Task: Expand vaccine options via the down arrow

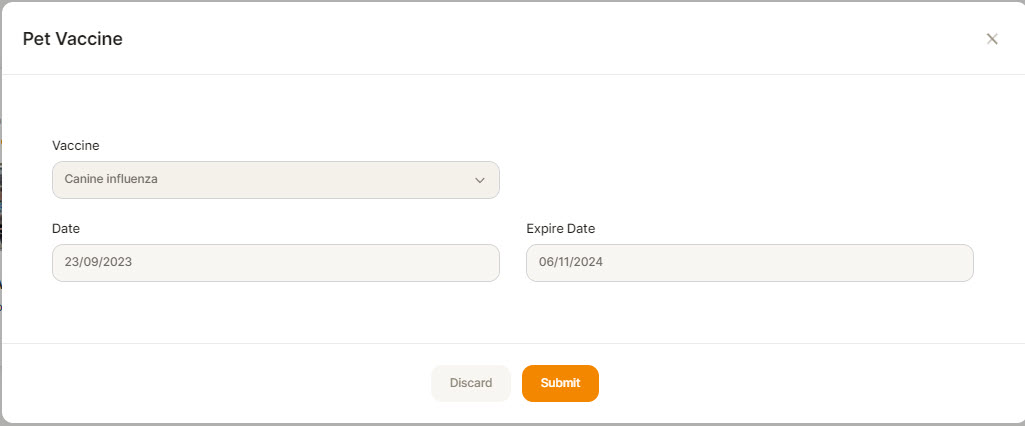Action: click(x=480, y=180)
